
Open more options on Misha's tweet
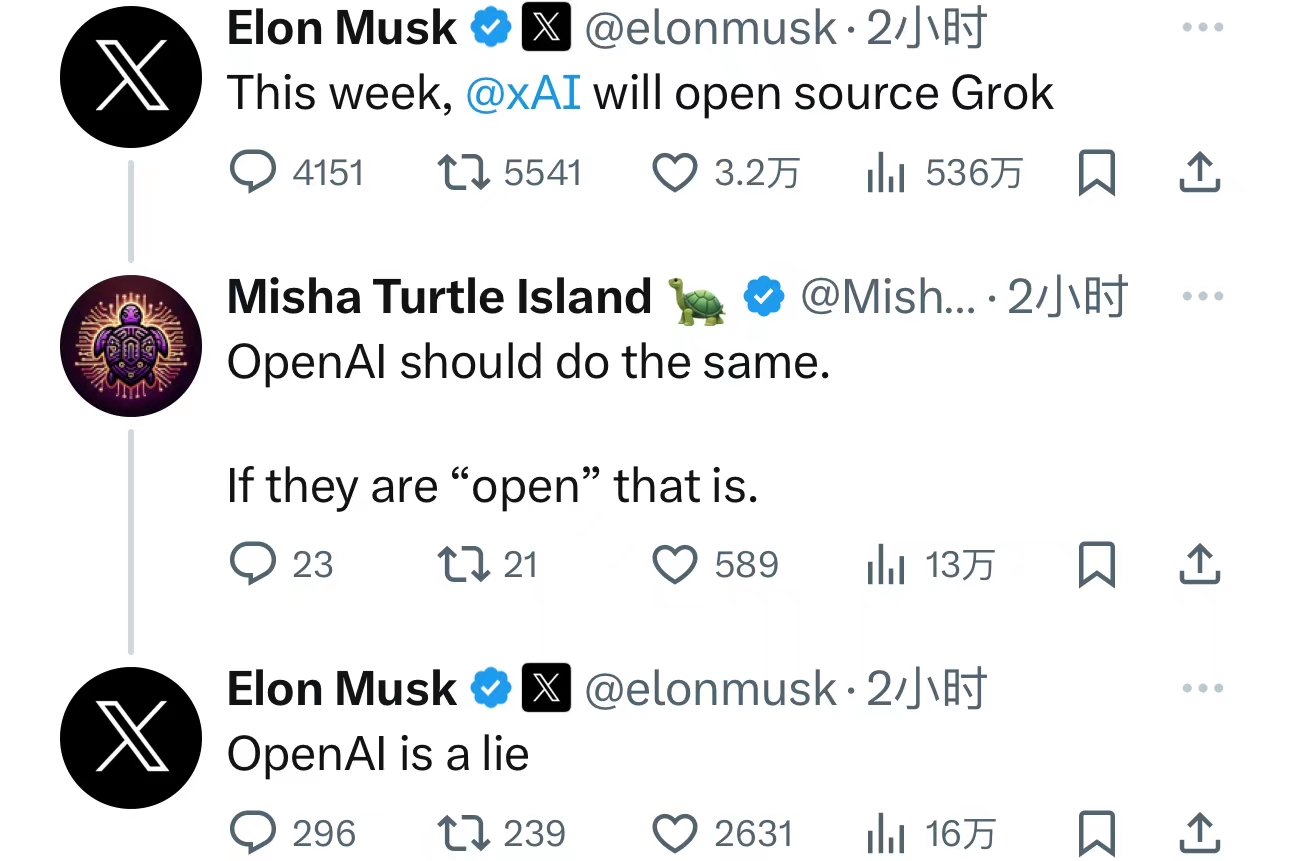point(1202,297)
